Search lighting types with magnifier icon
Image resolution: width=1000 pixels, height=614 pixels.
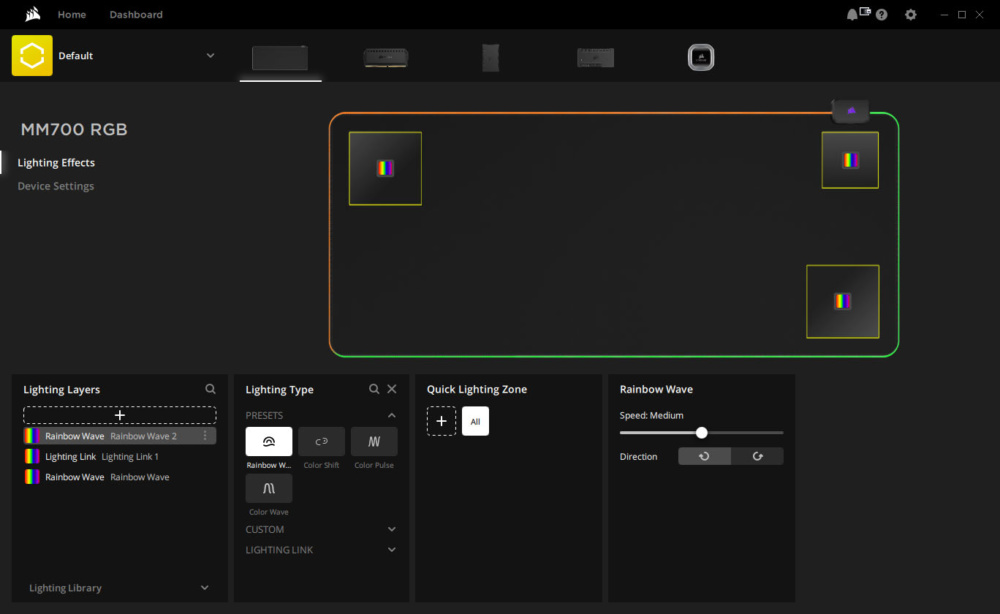click(374, 389)
